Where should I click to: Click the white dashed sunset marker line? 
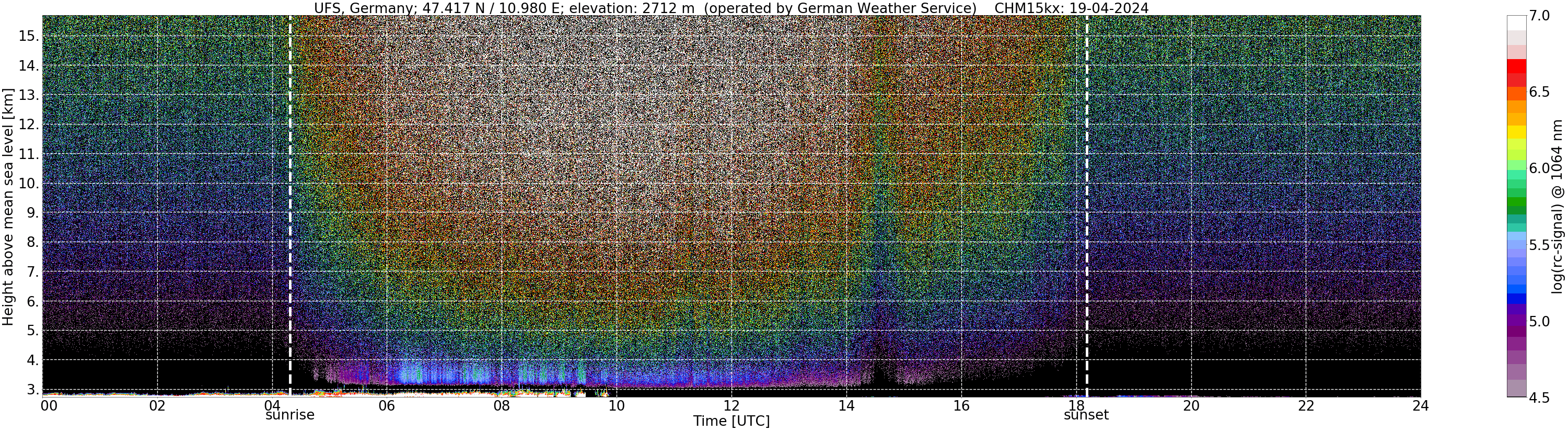click(1086, 206)
